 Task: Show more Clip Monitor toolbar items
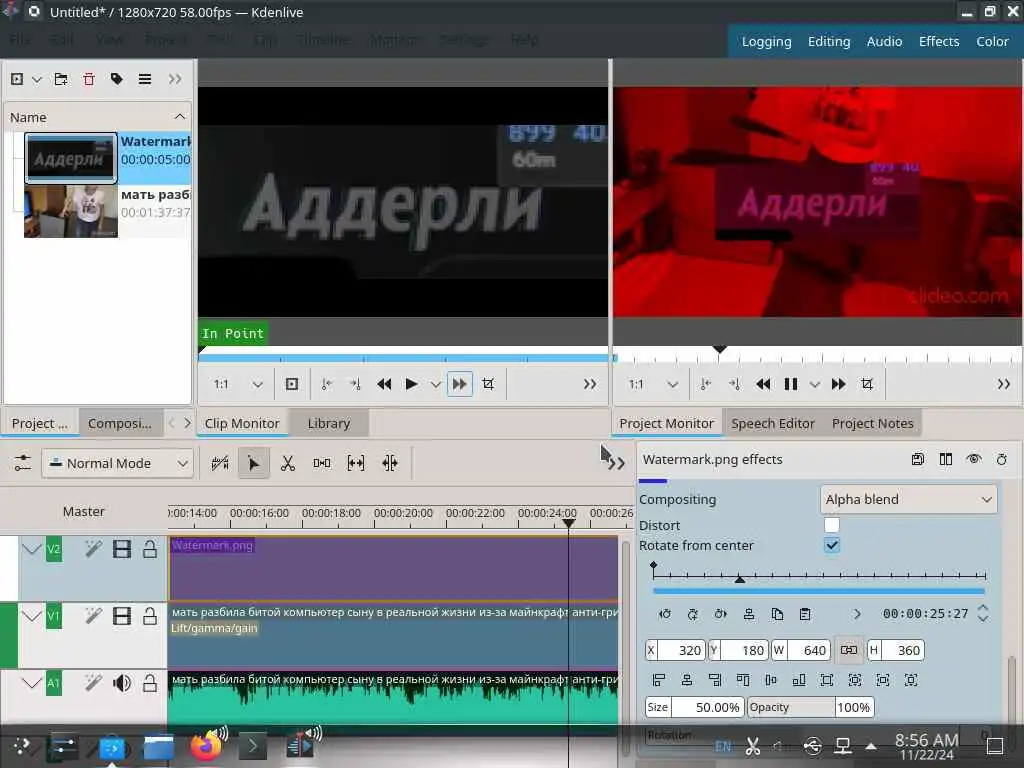coord(590,384)
